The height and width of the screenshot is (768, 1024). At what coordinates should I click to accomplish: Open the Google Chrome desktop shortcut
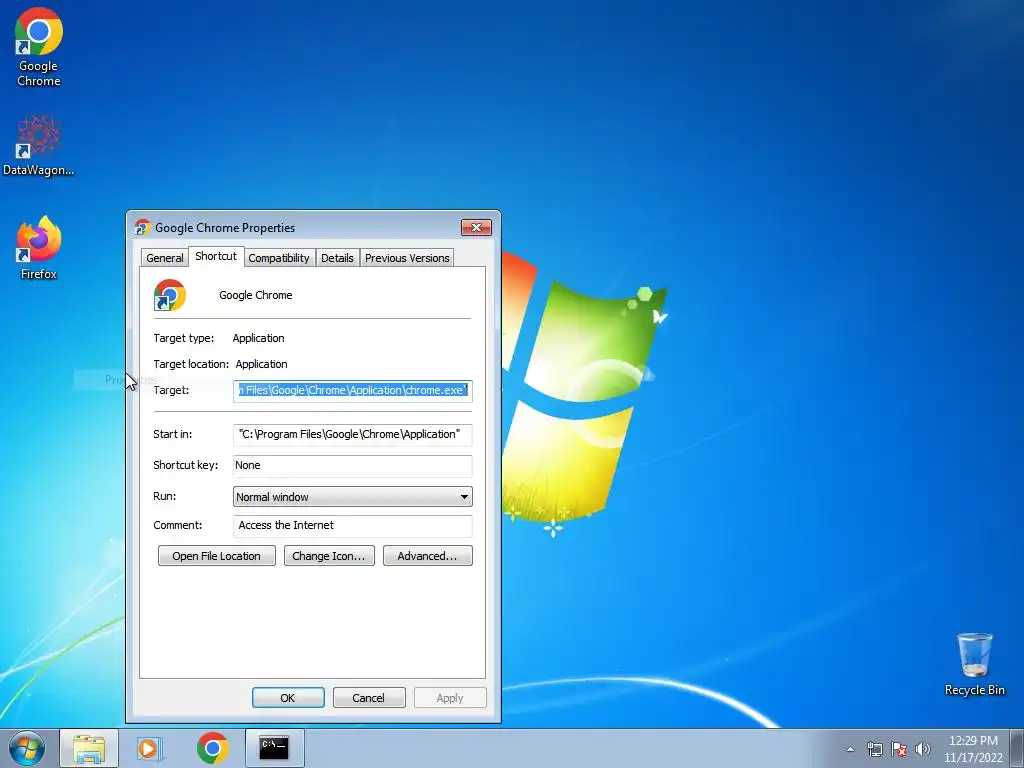click(x=39, y=47)
